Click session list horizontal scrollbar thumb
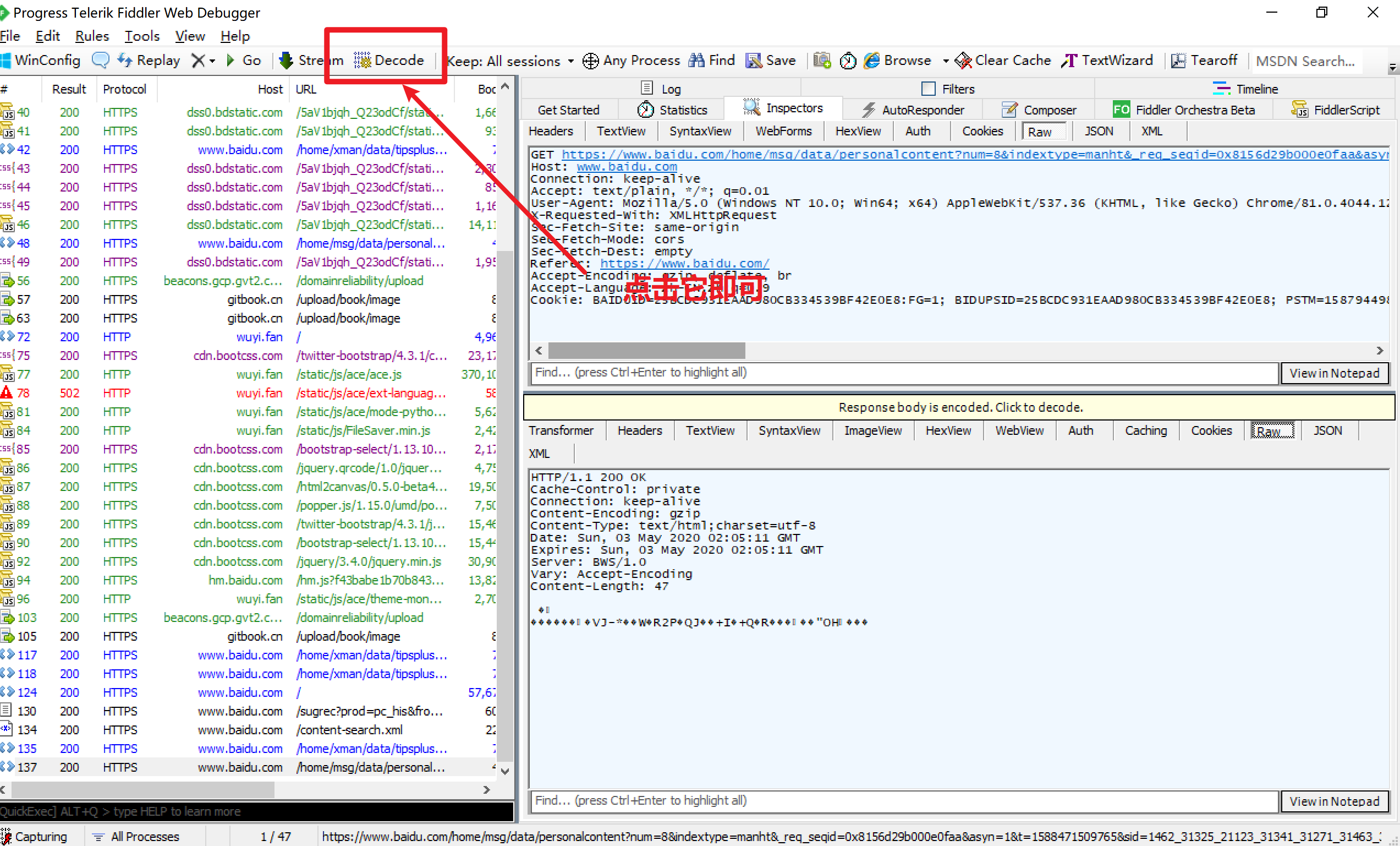The width and height of the screenshot is (1400, 846). tap(142, 789)
